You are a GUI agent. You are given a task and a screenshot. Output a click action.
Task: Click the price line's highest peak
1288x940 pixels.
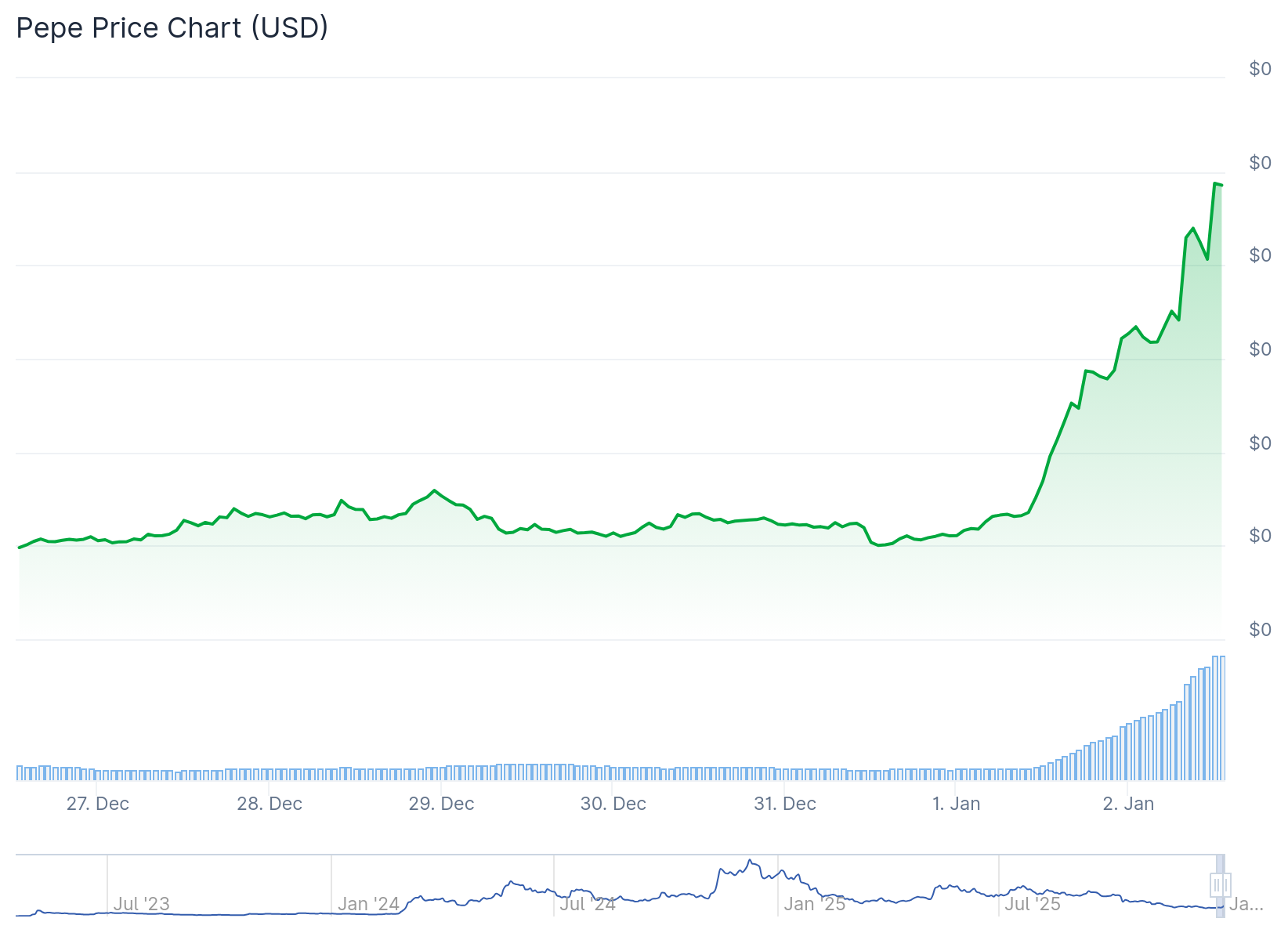click(1215, 184)
